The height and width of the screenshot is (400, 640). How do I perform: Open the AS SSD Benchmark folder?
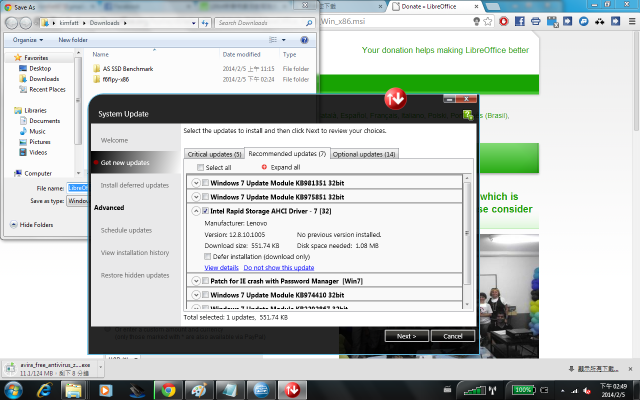click(x=128, y=69)
